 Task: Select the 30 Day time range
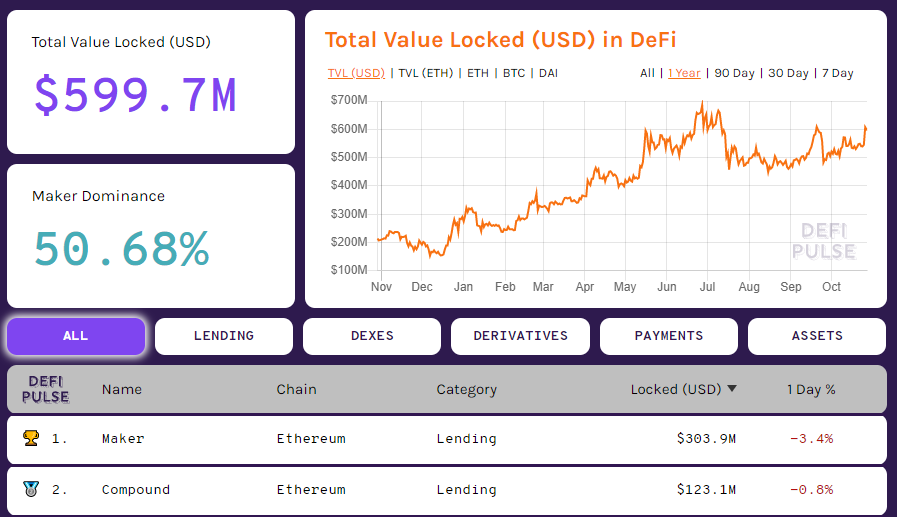[x=788, y=73]
